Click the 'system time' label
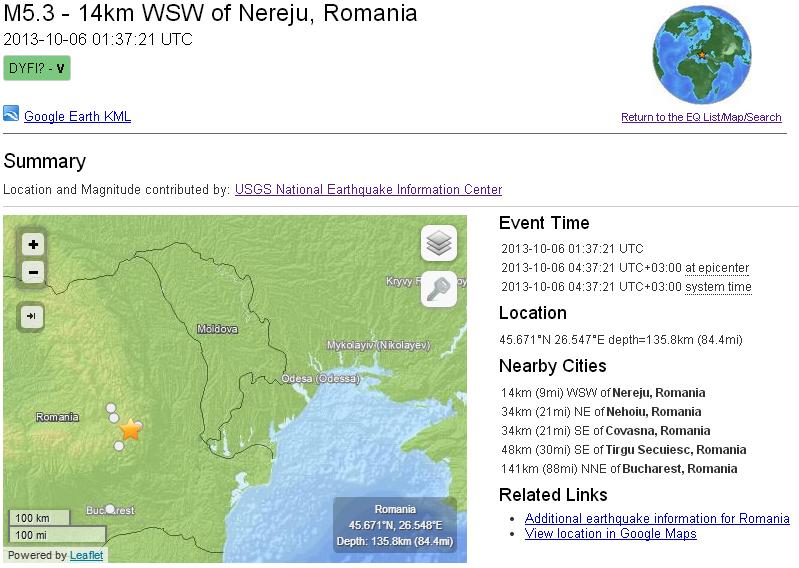The width and height of the screenshot is (799, 568). [718, 287]
